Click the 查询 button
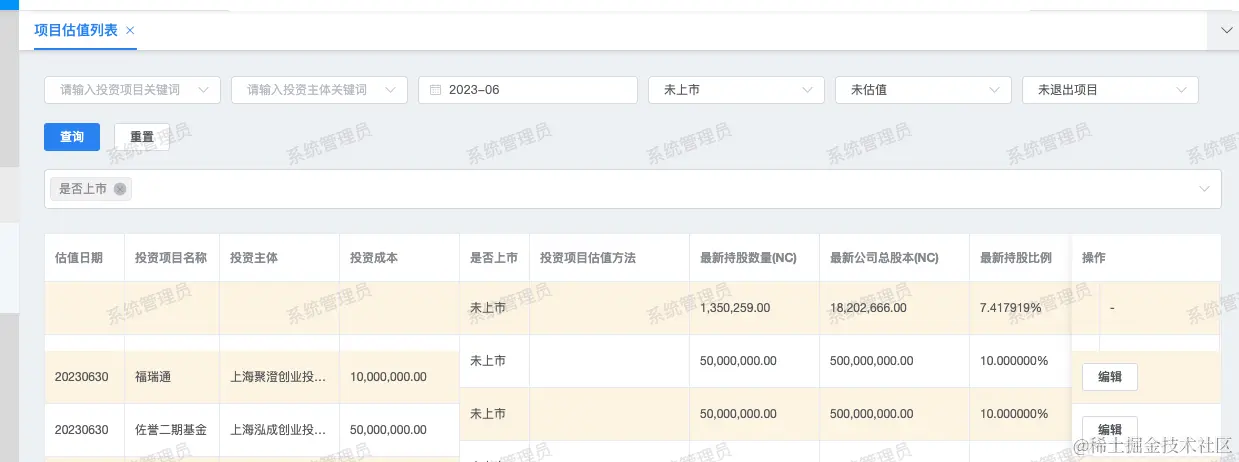The width and height of the screenshot is (1239, 462). tap(72, 137)
